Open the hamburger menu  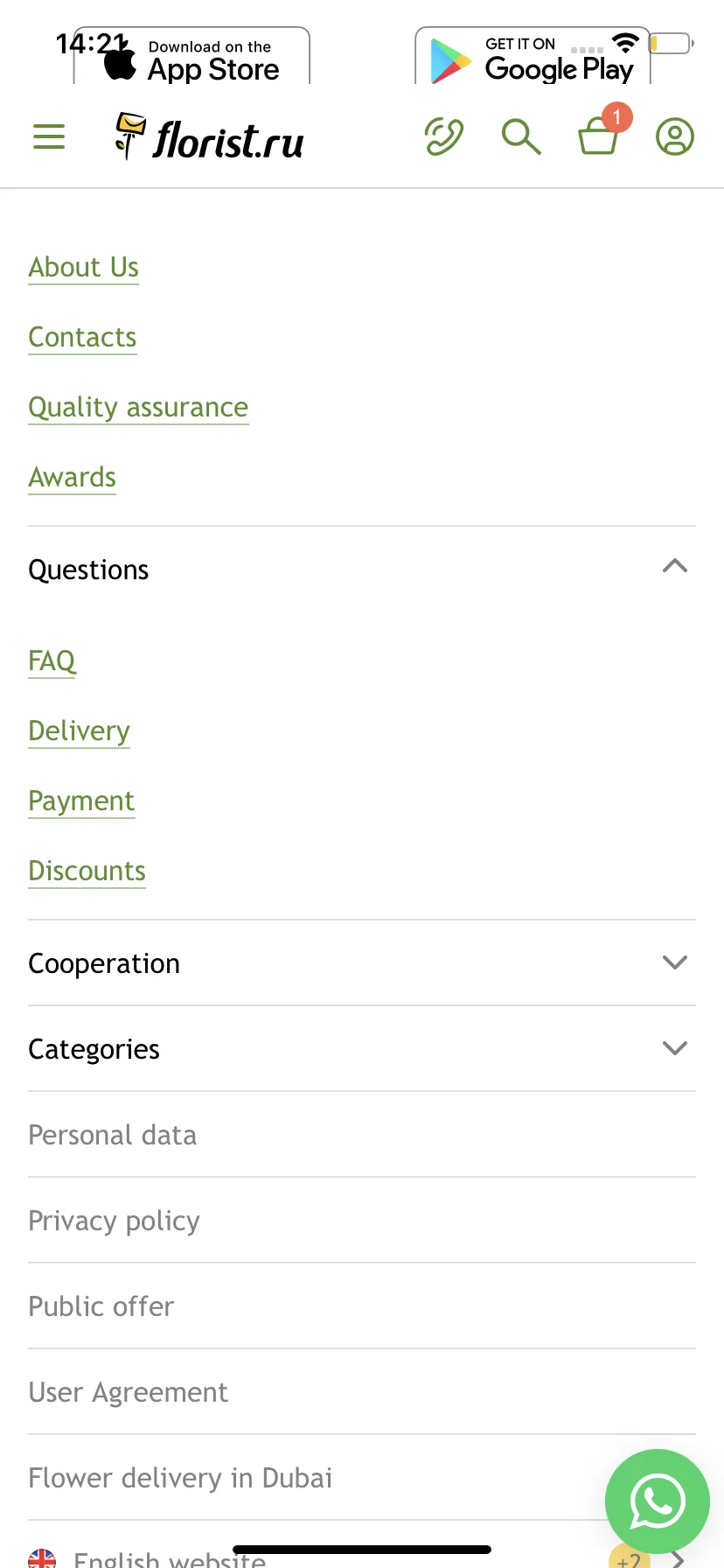[49, 136]
